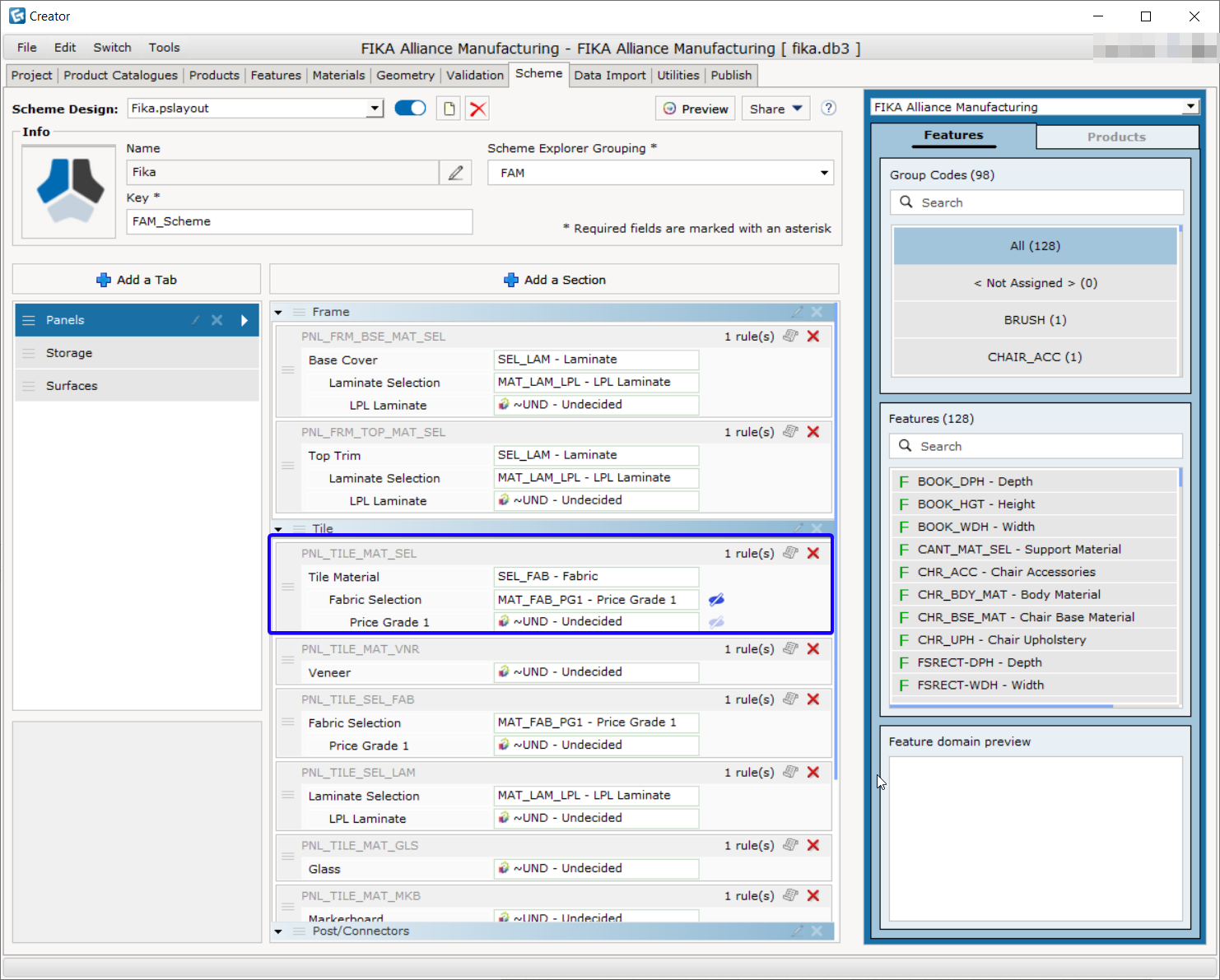Toggle visibility eye on Fabric Selection row
The image size is (1220, 980).
tap(716, 600)
